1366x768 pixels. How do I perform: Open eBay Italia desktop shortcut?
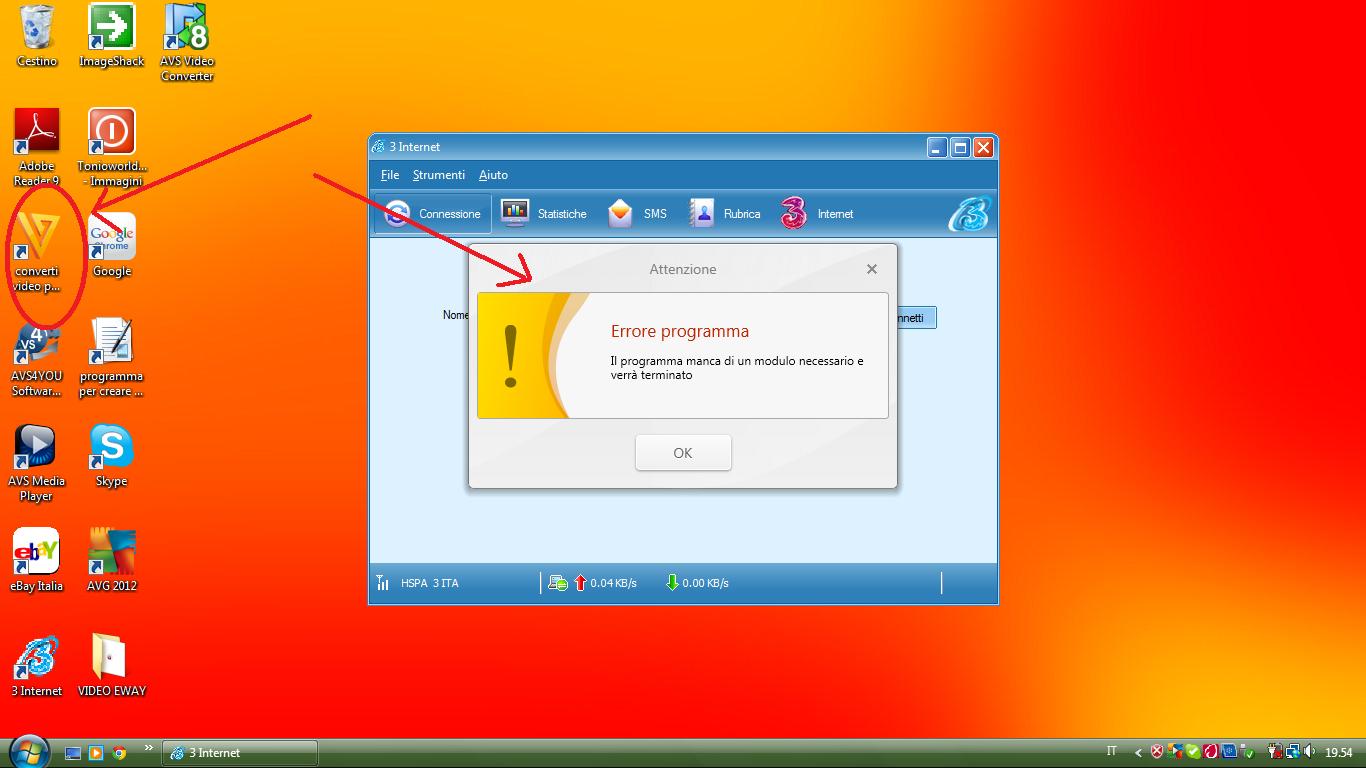coord(37,561)
